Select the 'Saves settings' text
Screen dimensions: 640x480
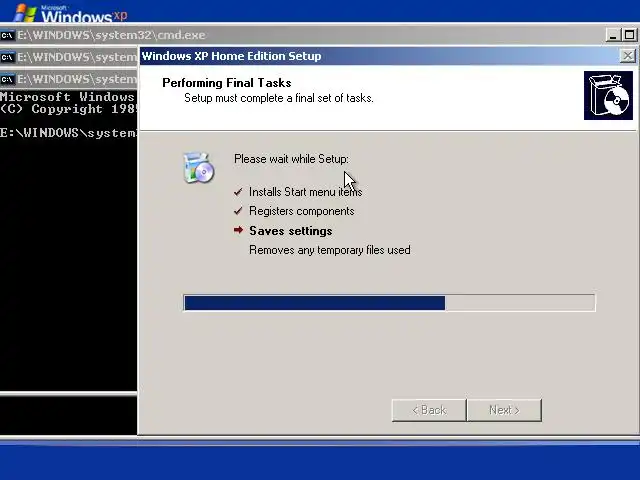tap(291, 231)
